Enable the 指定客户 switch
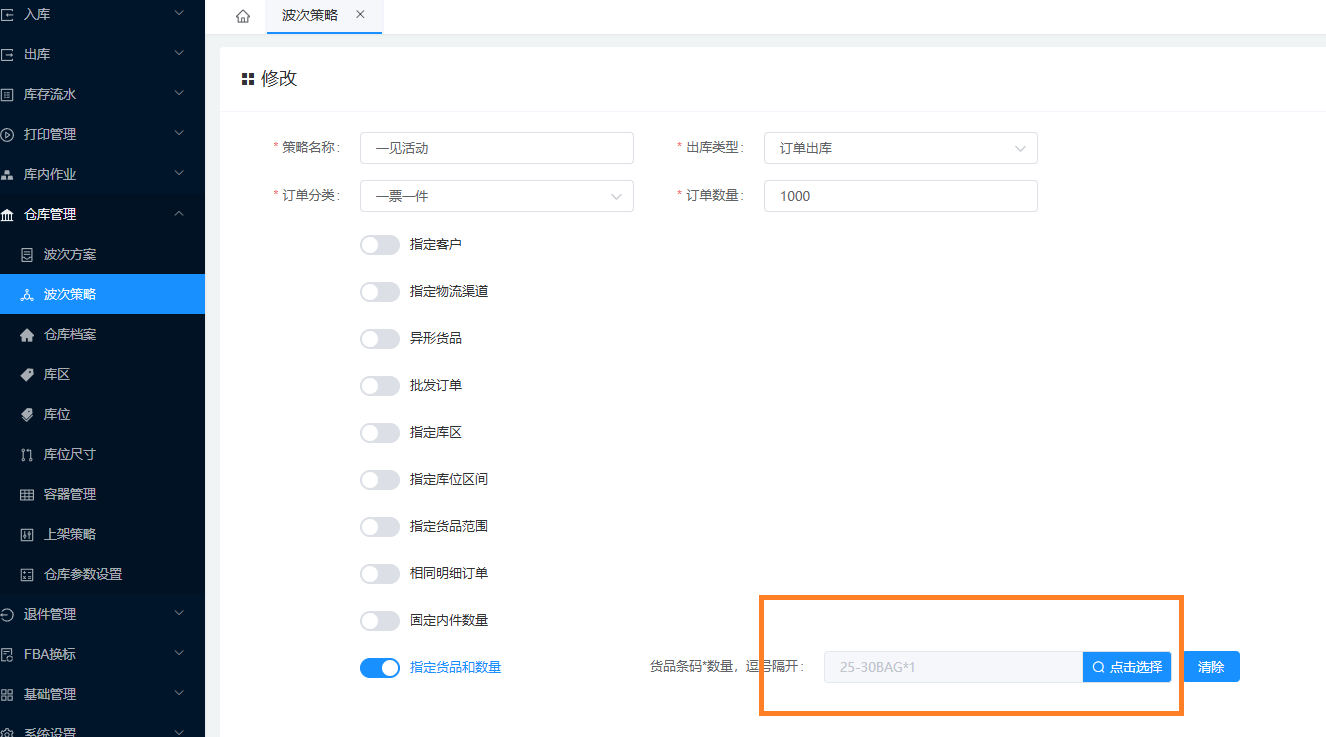 pyautogui.click(x=380, y=245)
